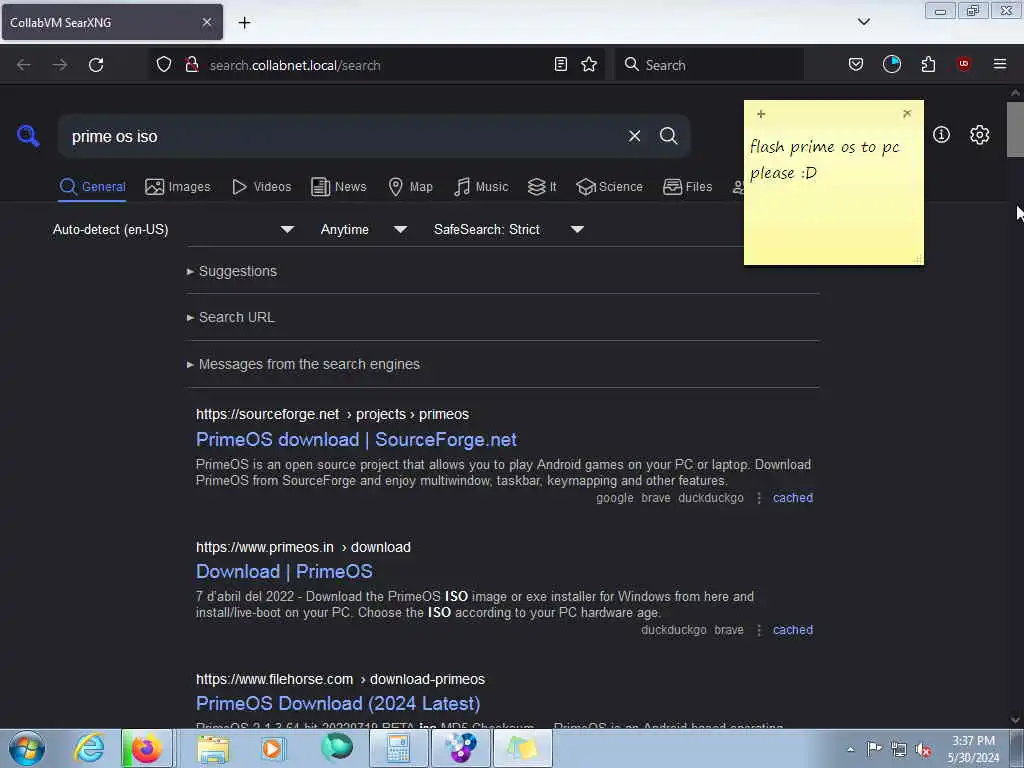Open the tracking protection shield icon
Screen dimensions: 1024x768
click(x=164, y=64)
